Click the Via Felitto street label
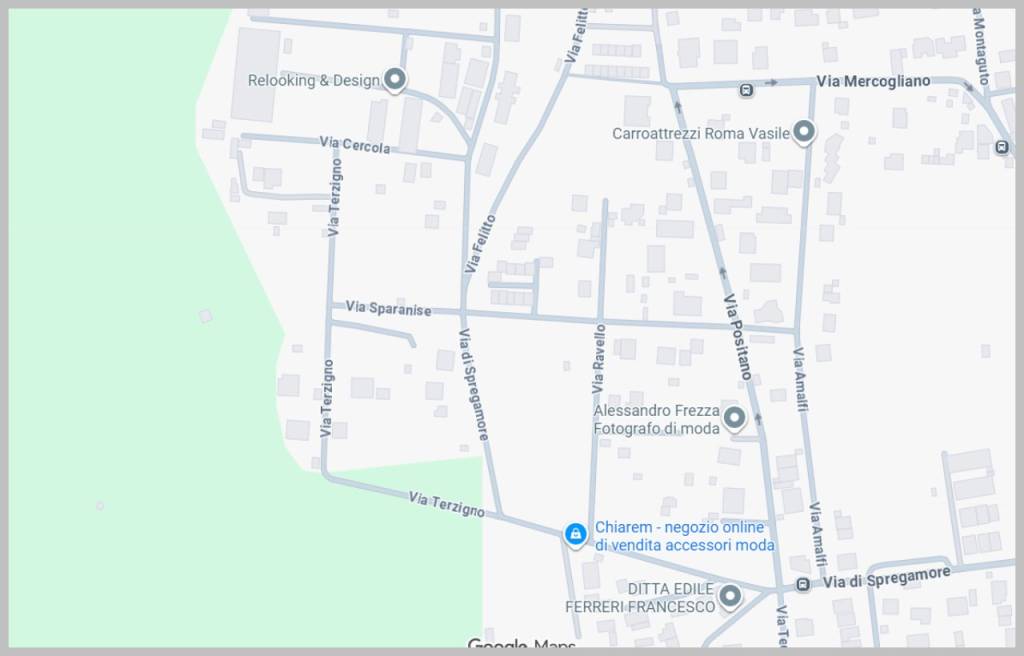 click(480, 243)
